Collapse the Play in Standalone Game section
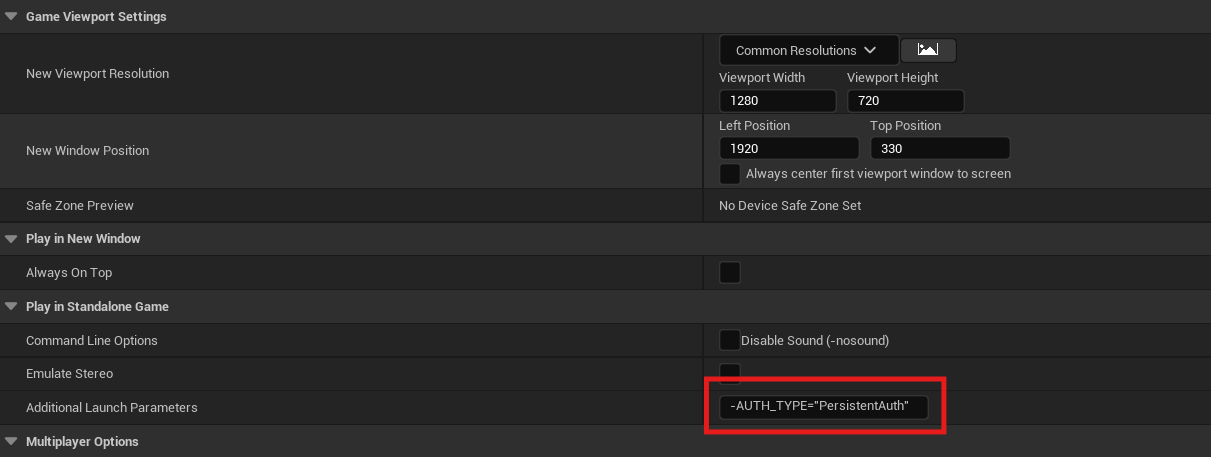 11,306
